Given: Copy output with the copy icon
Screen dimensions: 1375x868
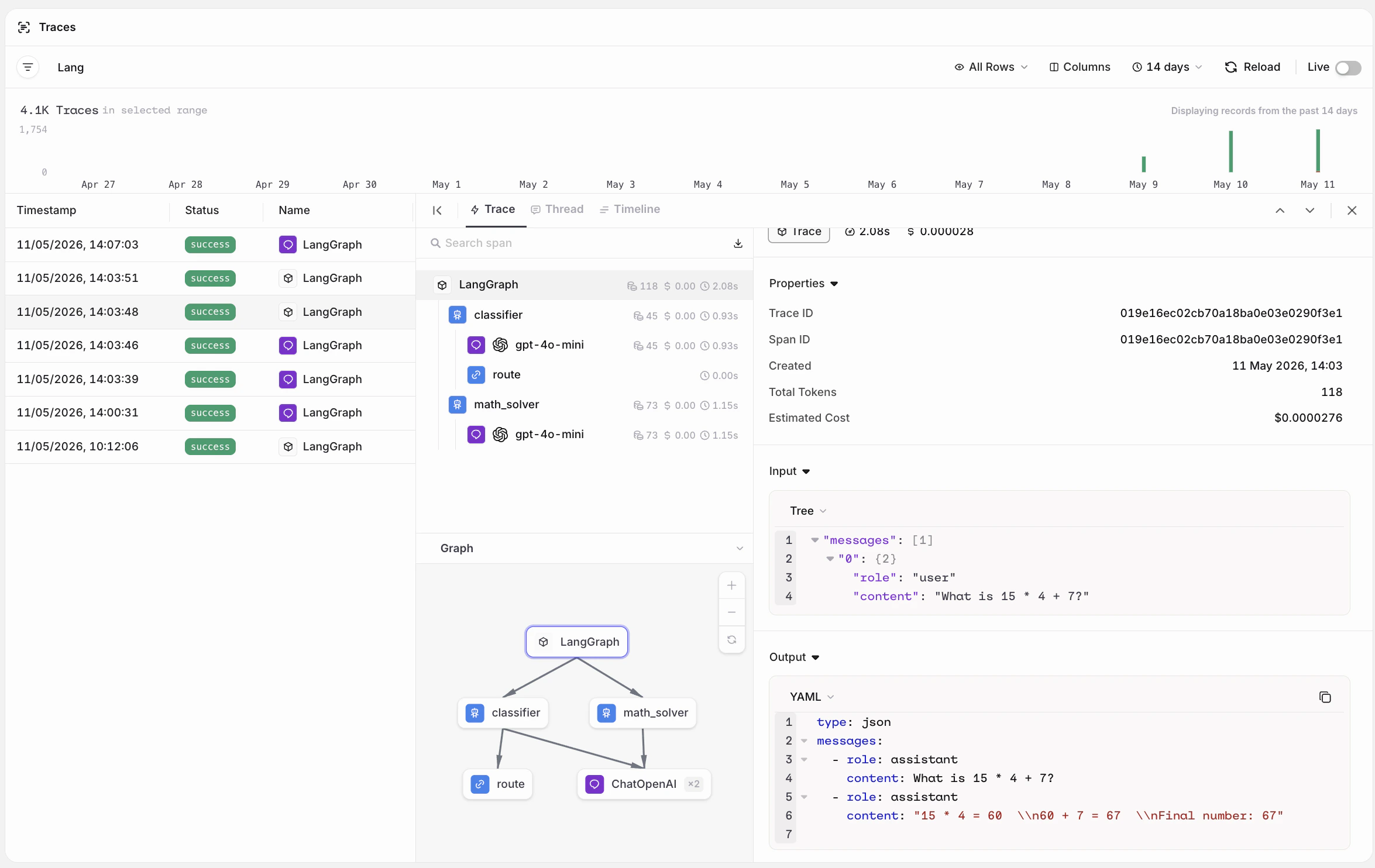Looking at the screenshot, I should 1325,697.
